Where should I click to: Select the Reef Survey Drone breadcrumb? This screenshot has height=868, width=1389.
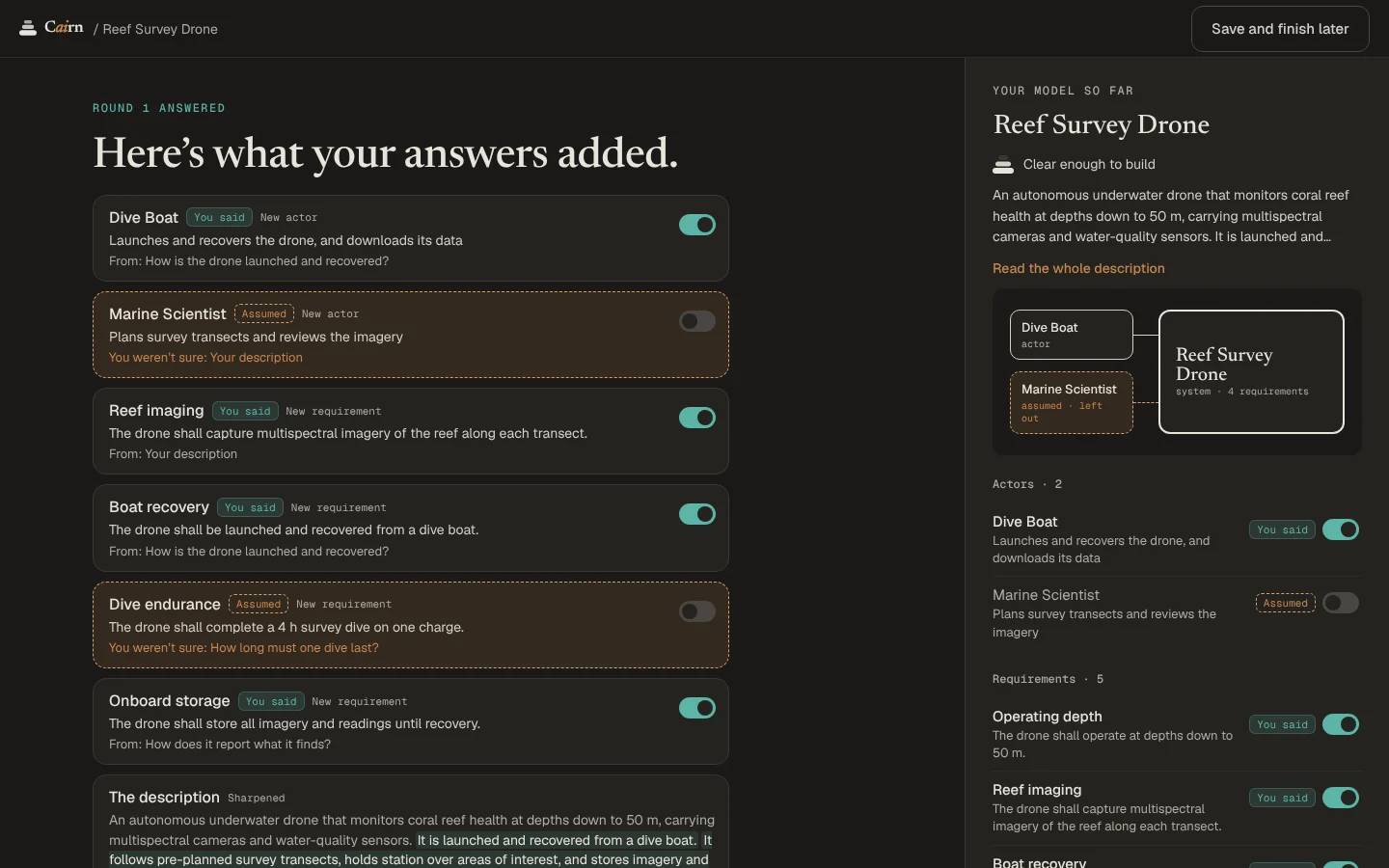point(160,29)
